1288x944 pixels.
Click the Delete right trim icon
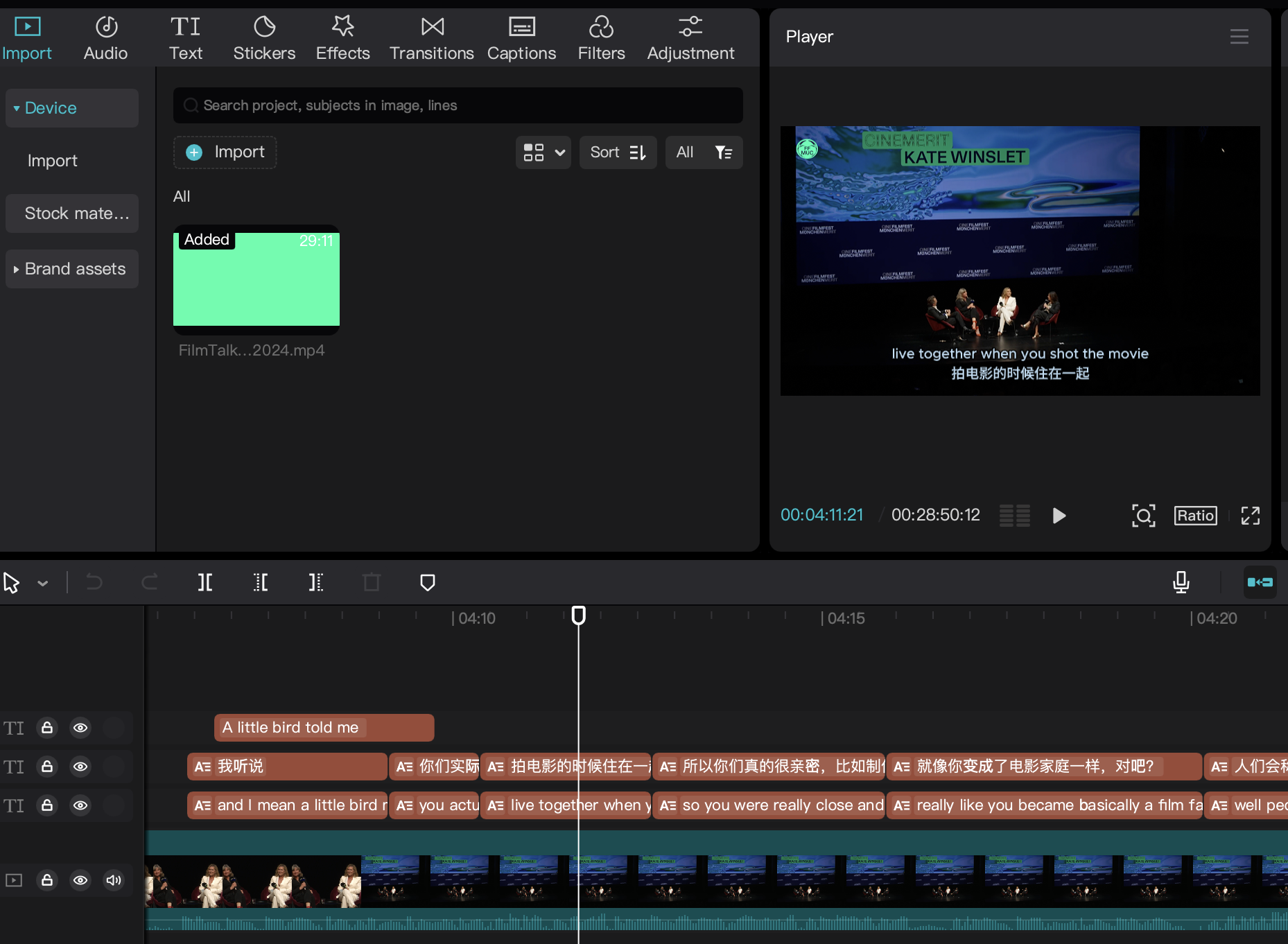tap(316, 582)
